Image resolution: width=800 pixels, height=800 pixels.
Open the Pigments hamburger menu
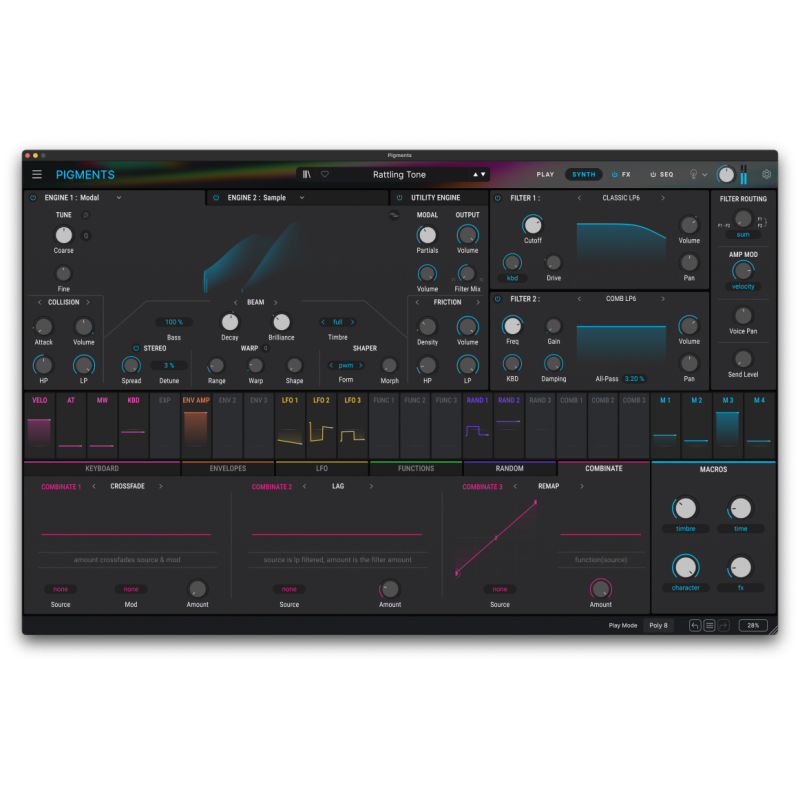coord(37,174)
